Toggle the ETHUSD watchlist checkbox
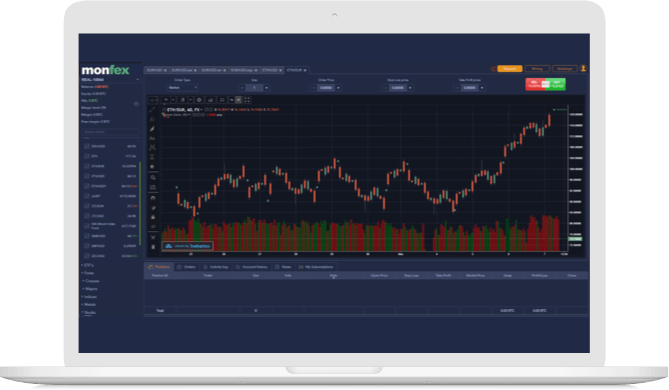 [x=87, y=176]
